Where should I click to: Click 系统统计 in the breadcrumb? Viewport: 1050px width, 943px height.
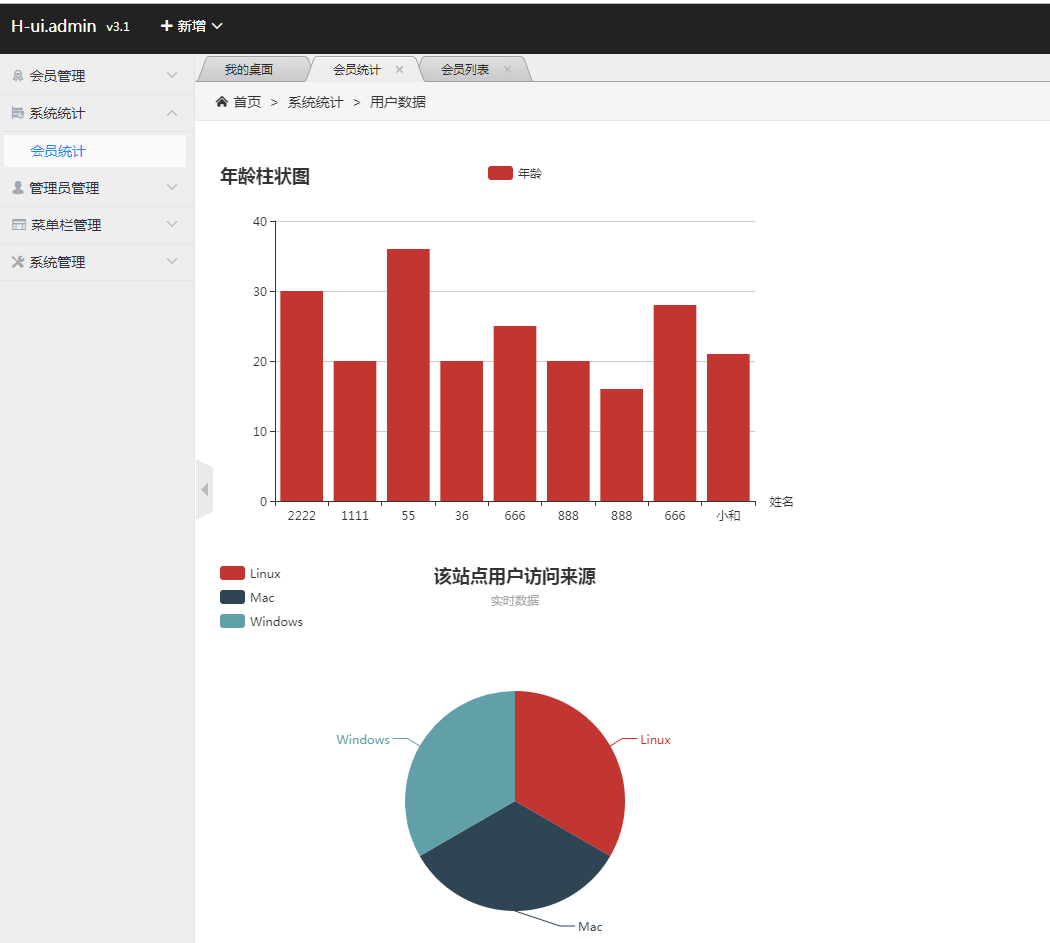[x=315, y=102]
